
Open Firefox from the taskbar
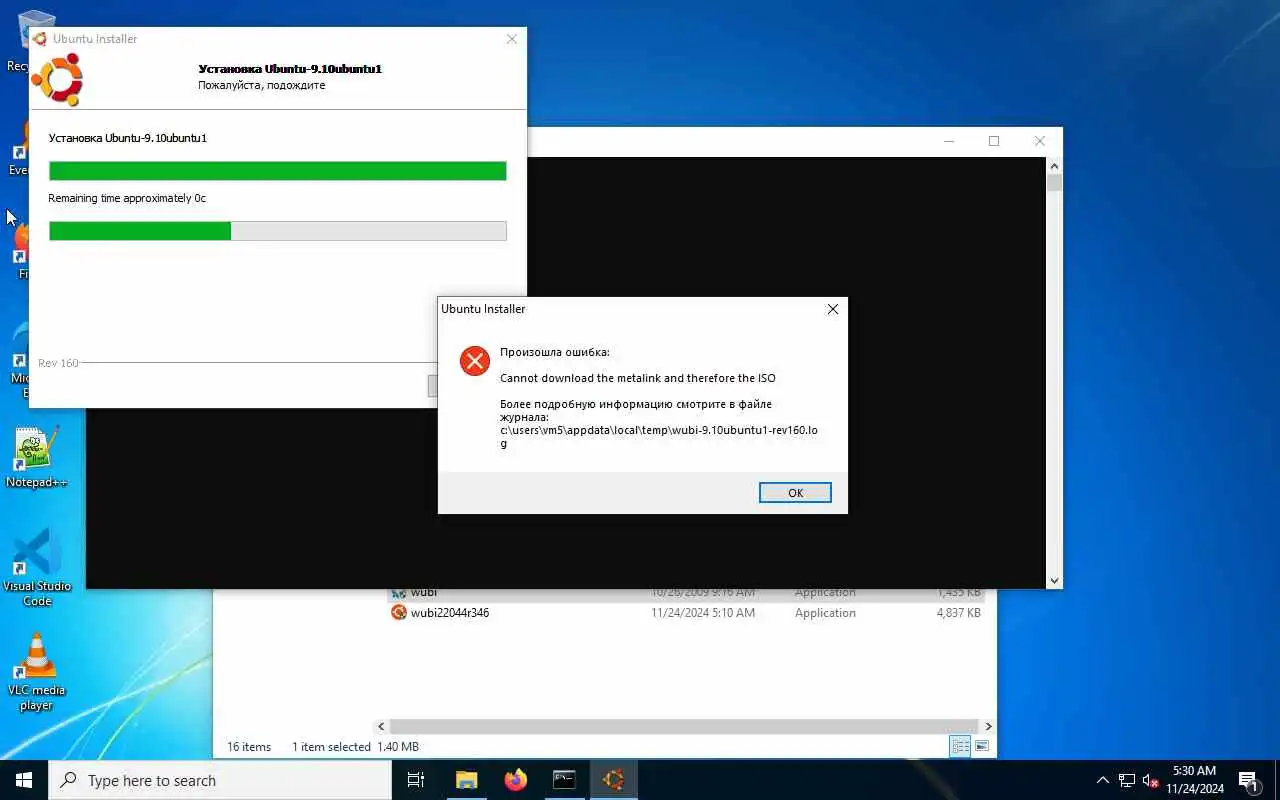coord(515,780)
